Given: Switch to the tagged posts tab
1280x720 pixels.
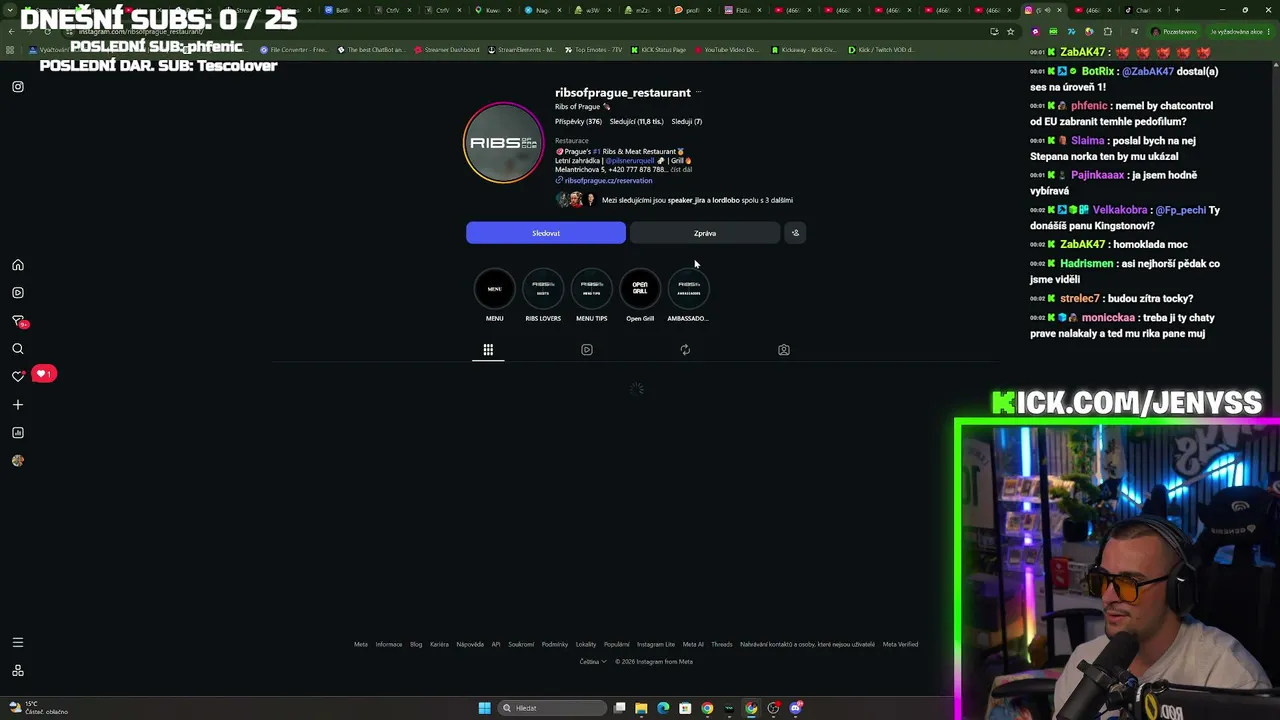Looking at the screenshot, I should (784, 350).
